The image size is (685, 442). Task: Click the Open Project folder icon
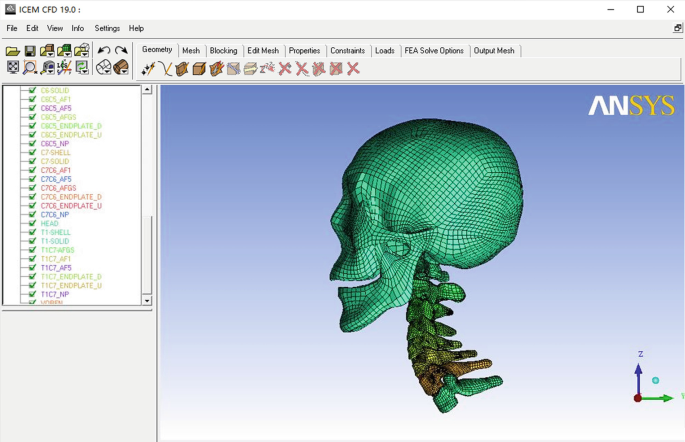tap(12, 51)
